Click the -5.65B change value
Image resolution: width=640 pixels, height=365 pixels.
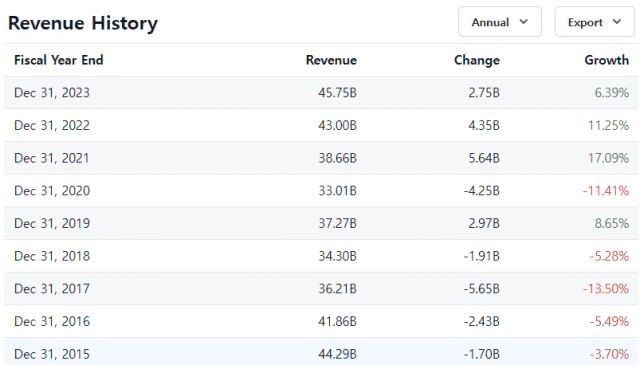482,289
